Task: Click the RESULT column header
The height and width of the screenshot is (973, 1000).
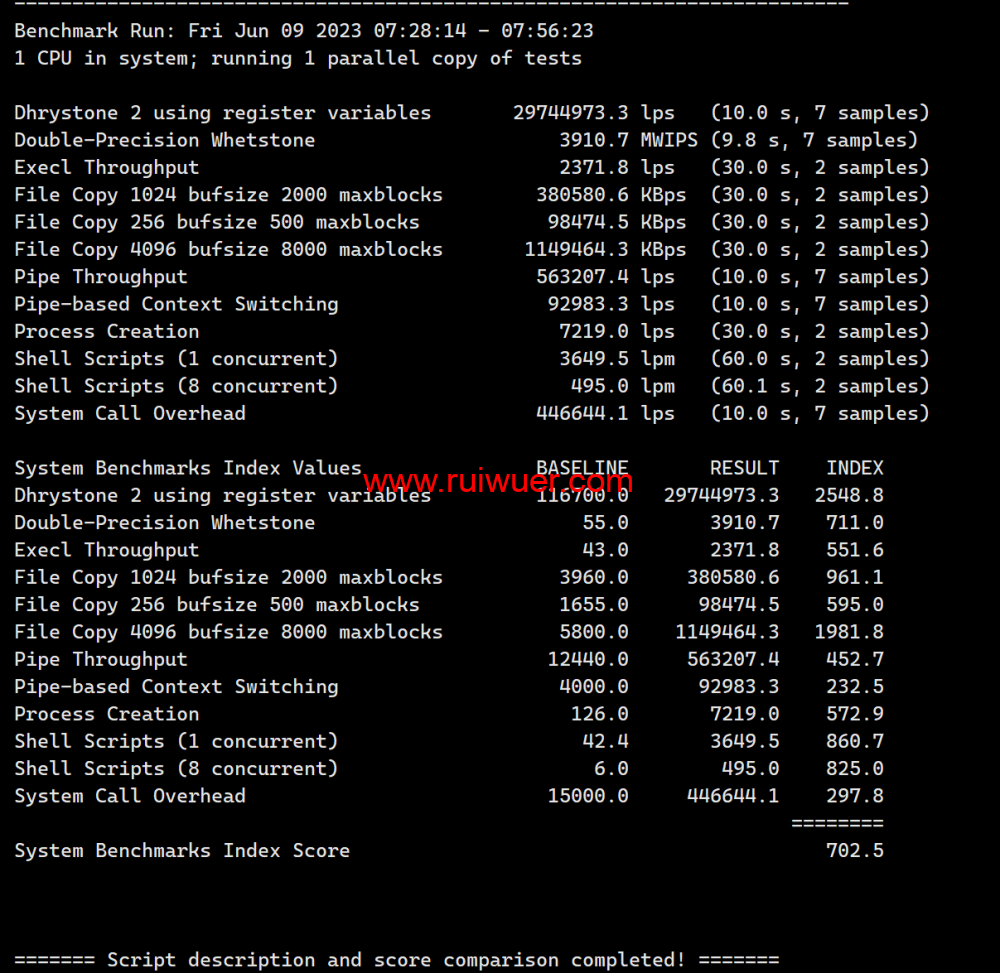Action: point(744,468)
